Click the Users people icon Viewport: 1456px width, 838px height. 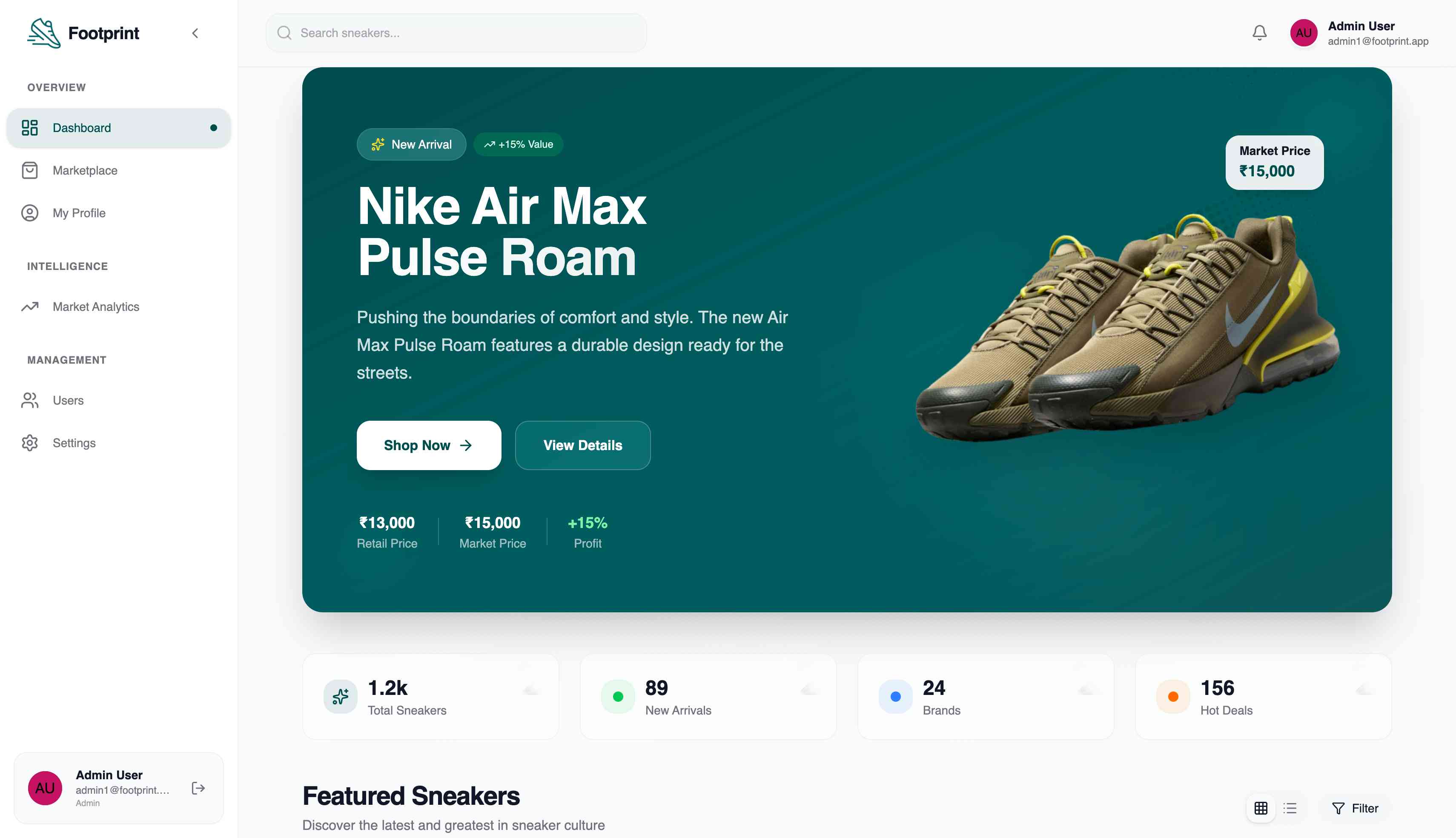[30, 400]
